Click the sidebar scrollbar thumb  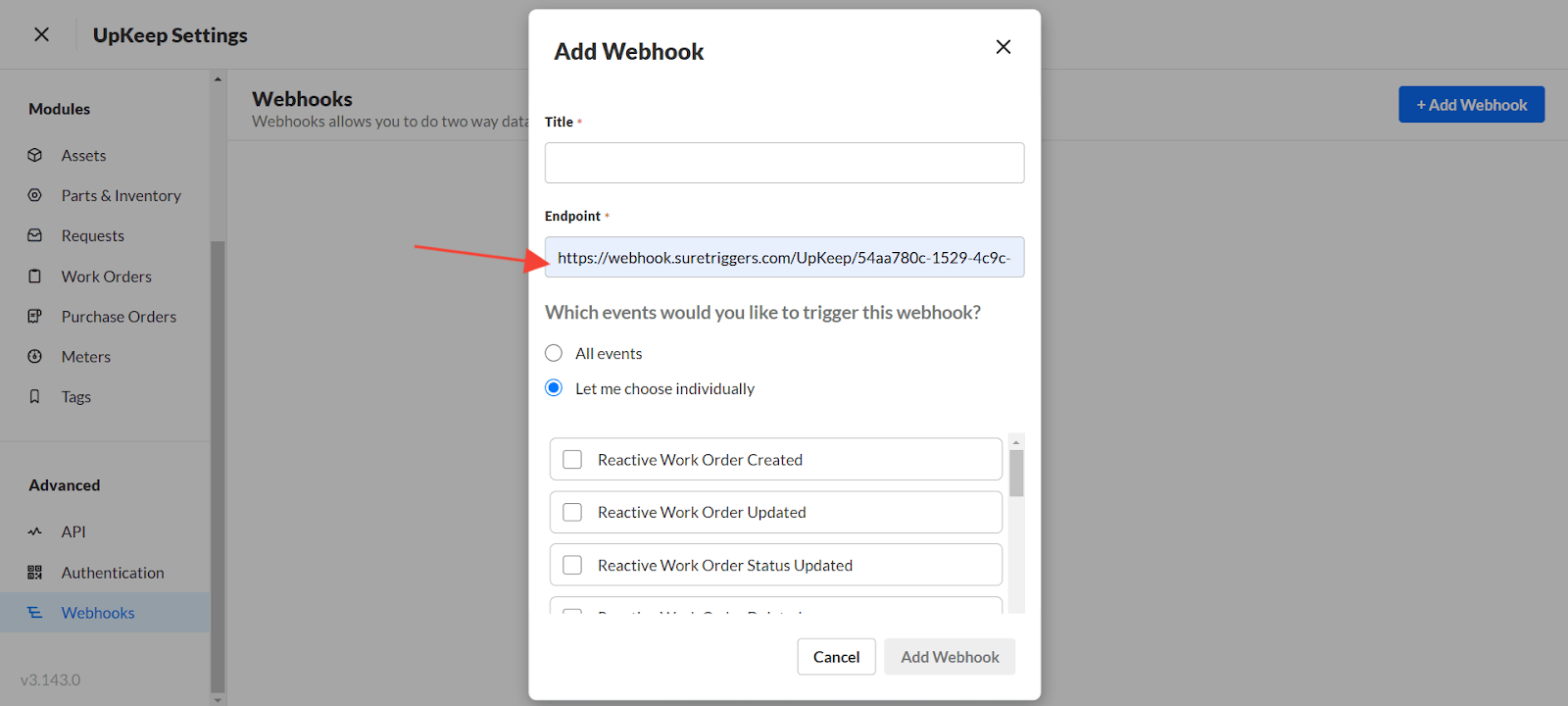218,466
